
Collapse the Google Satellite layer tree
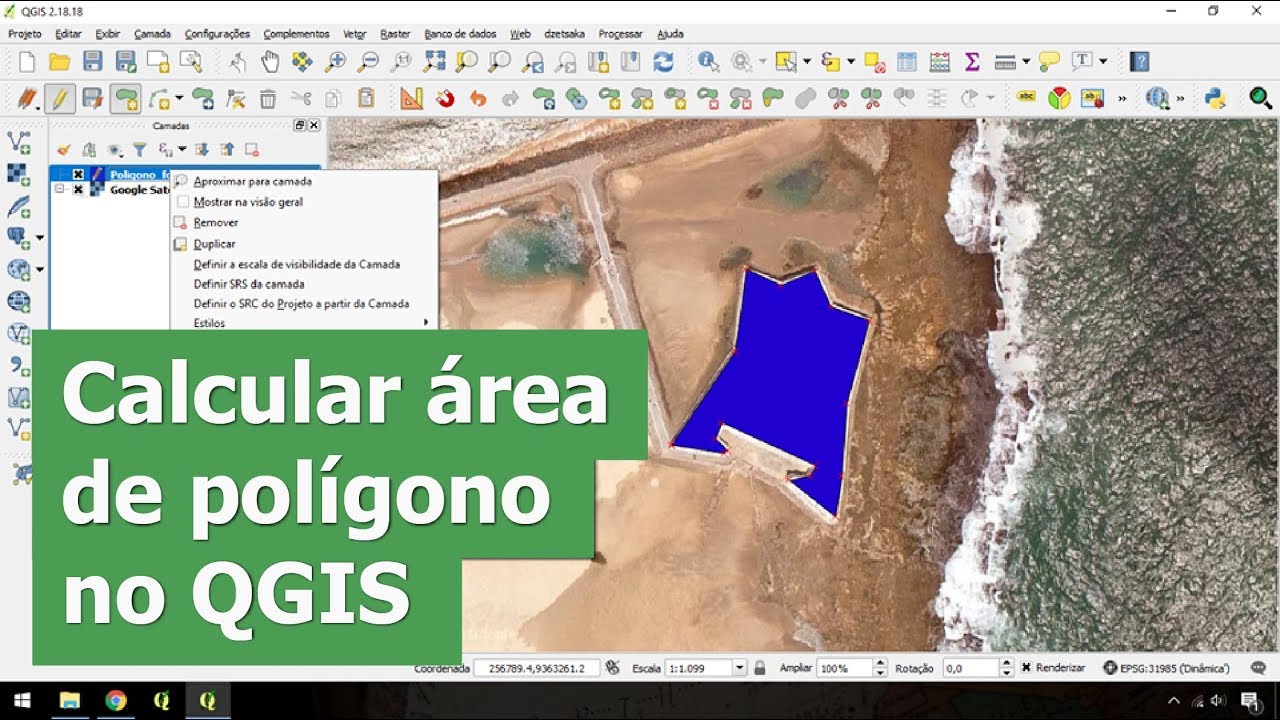(x=60, y=190)
